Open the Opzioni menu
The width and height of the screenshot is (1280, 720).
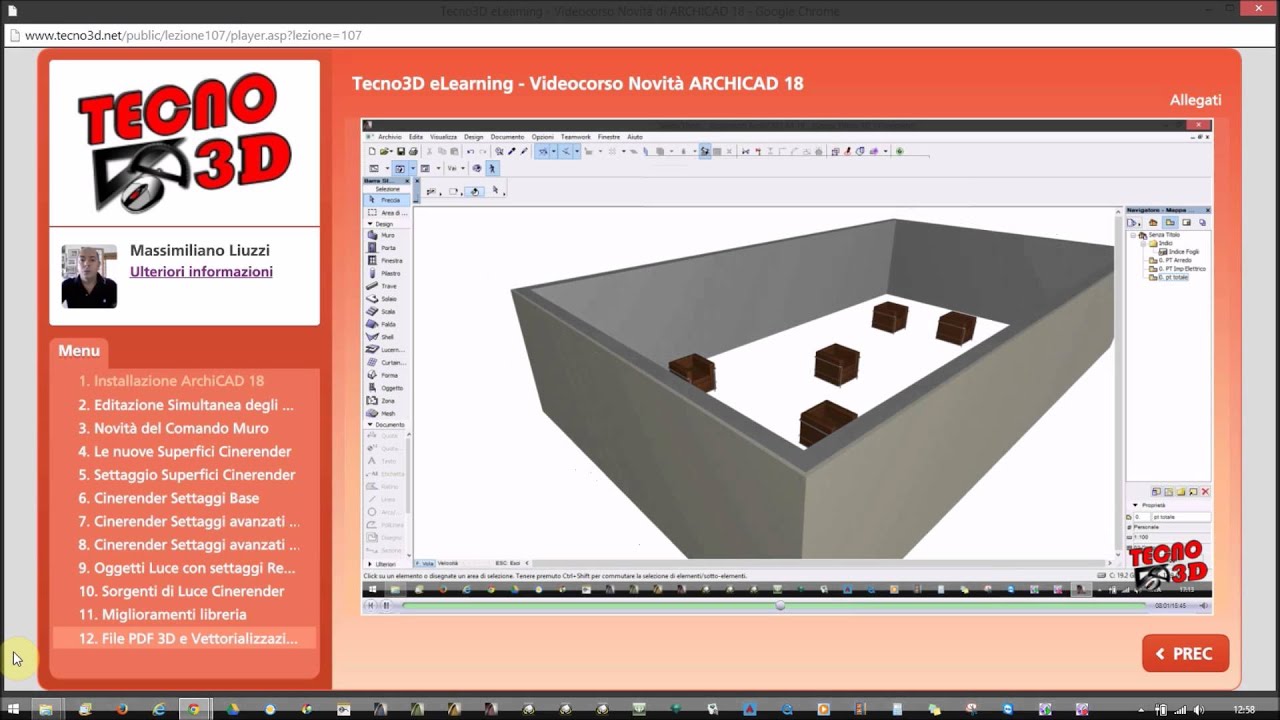542,137
